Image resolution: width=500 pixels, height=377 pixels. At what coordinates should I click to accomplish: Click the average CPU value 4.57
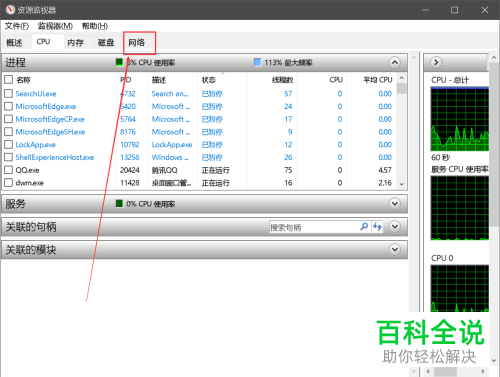point(385,170)
